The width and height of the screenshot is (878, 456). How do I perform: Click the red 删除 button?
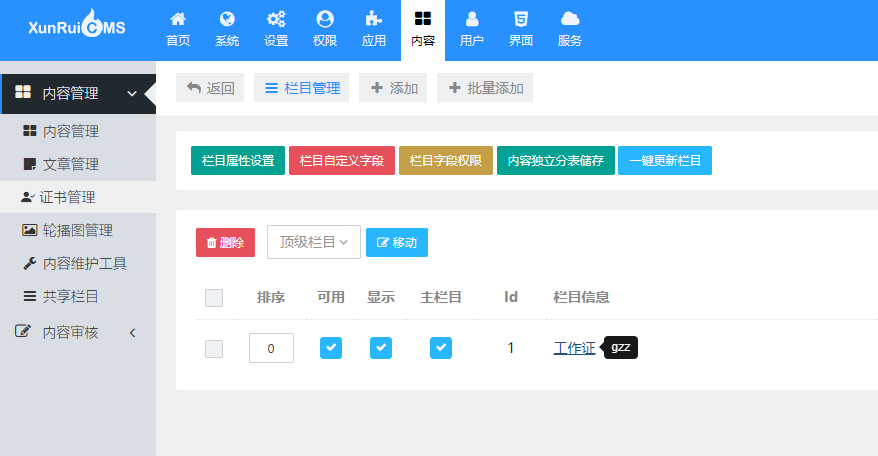pos(226,243)
